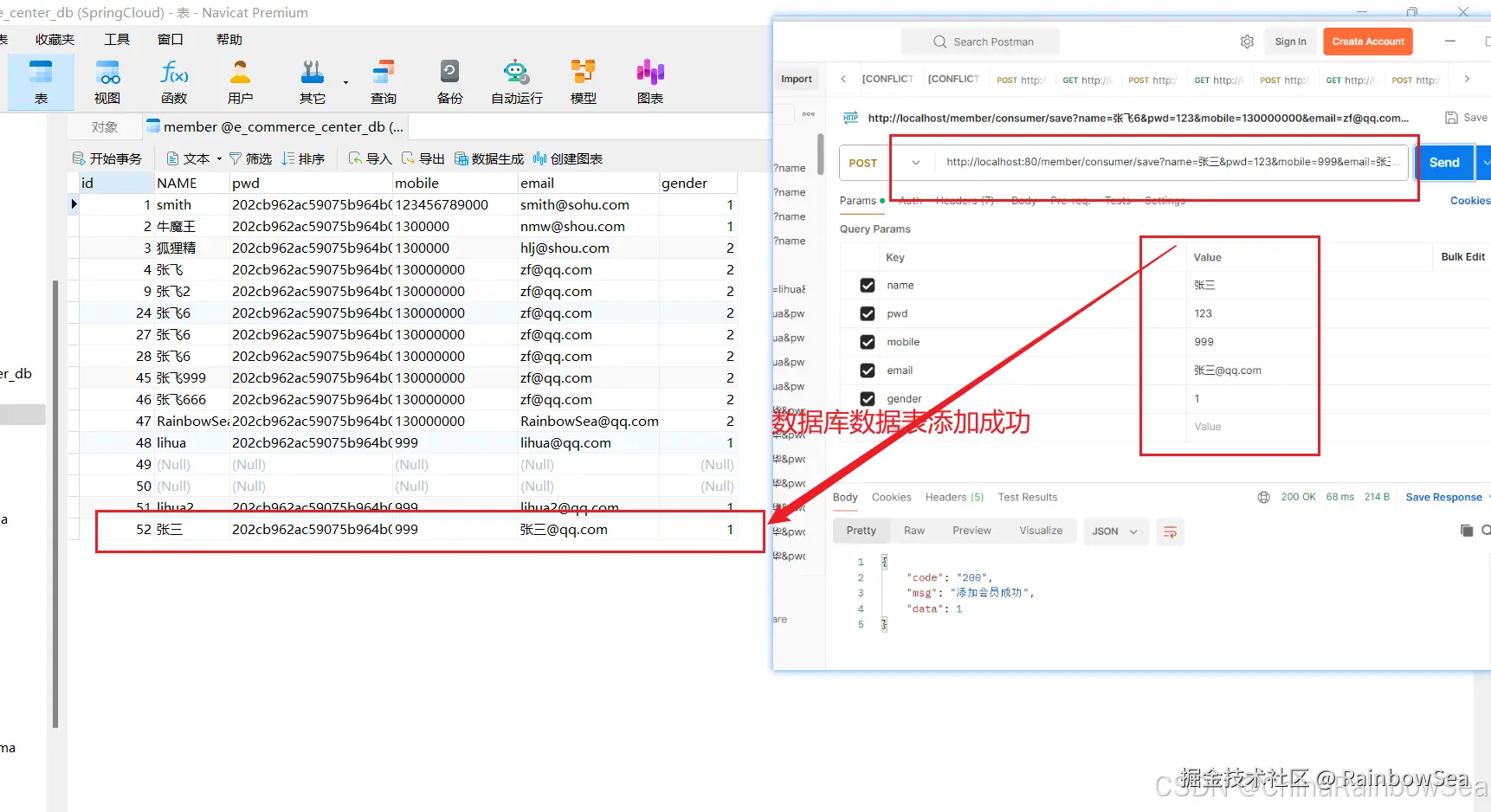The height and width of the screenshot is (812, 1491).
Task: Click the 筛选 filter tool
Action: tap(250, 158)
